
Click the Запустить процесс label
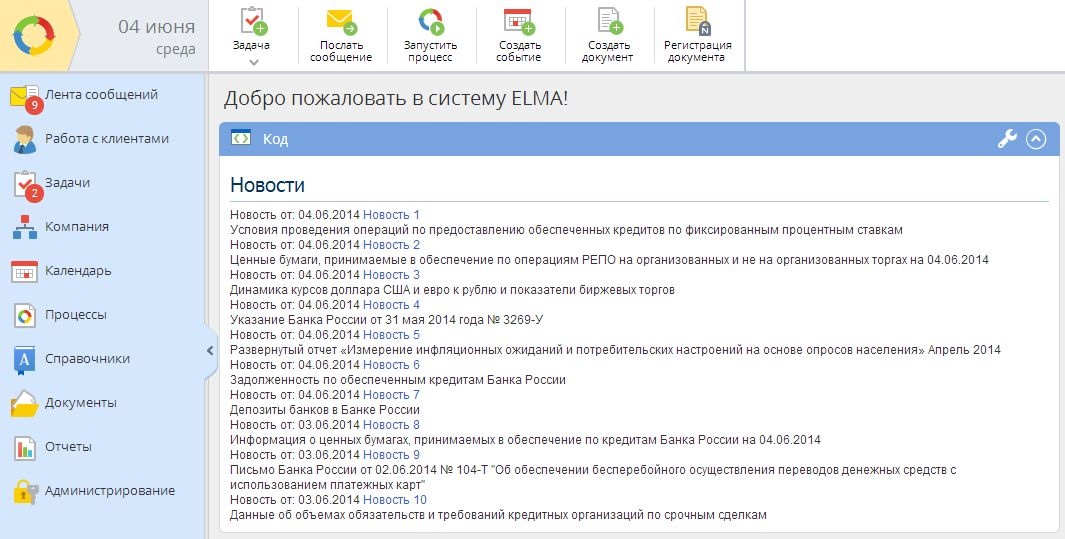tap(431, 51)
